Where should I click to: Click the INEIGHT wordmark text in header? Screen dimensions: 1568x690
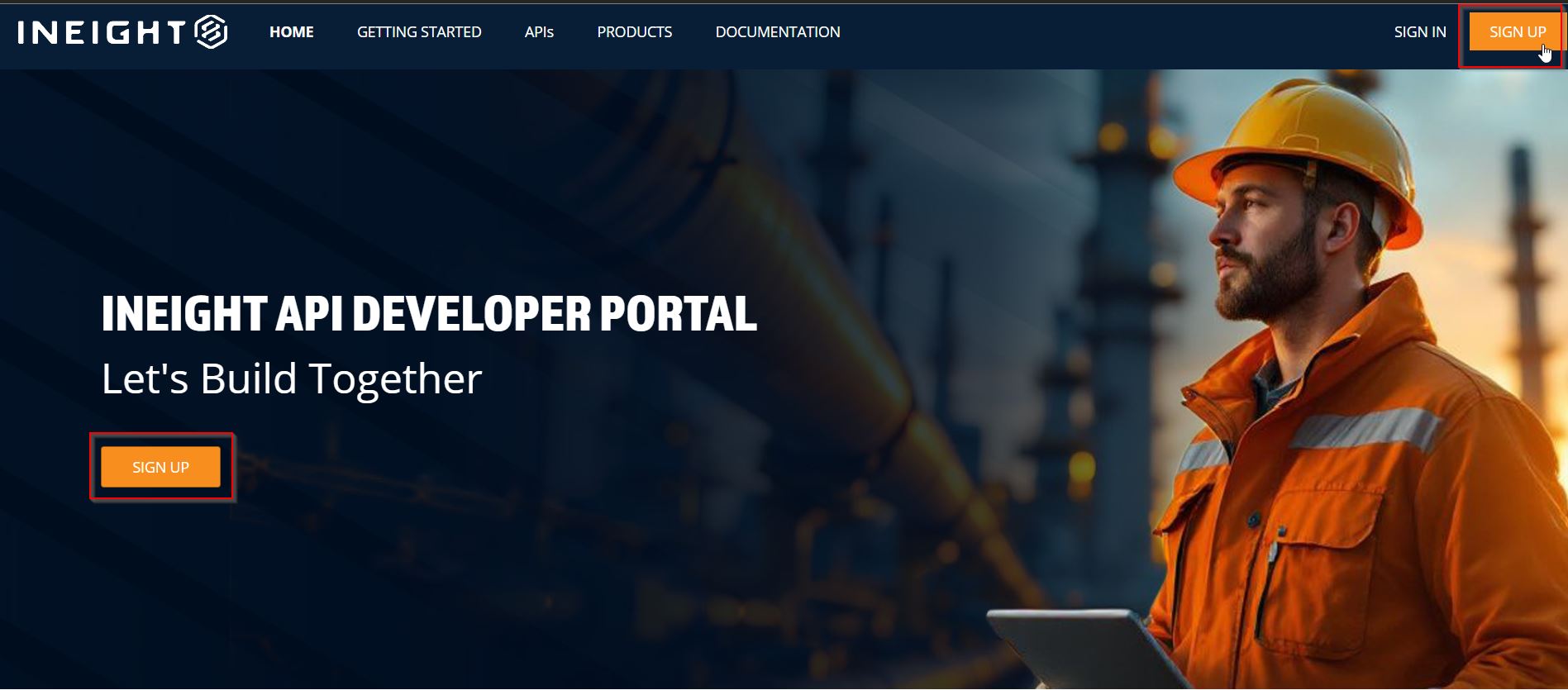click(101, 32)
